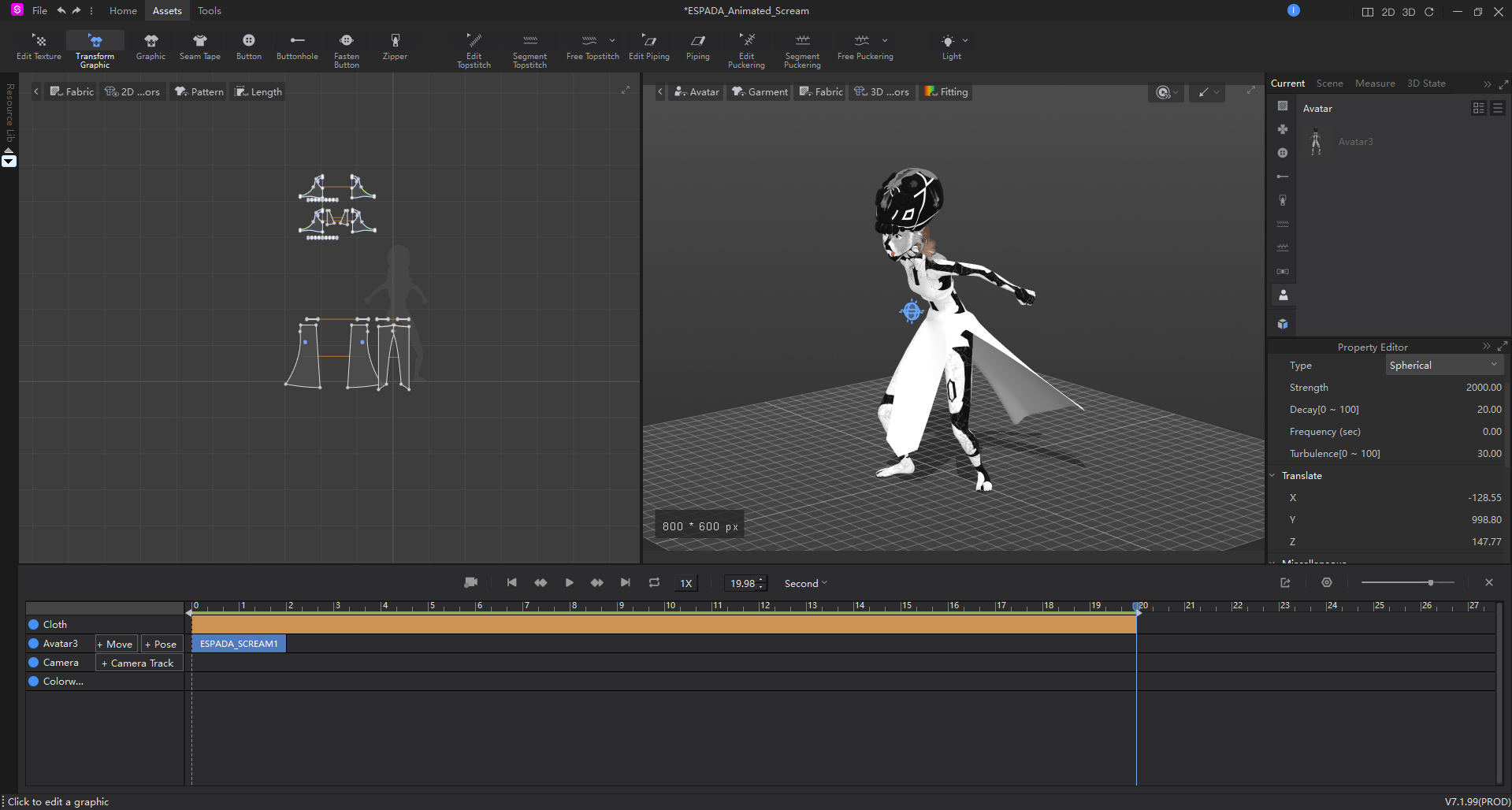Open the File menu
This screenshot has width=1512, height=810.
(39, 10)
